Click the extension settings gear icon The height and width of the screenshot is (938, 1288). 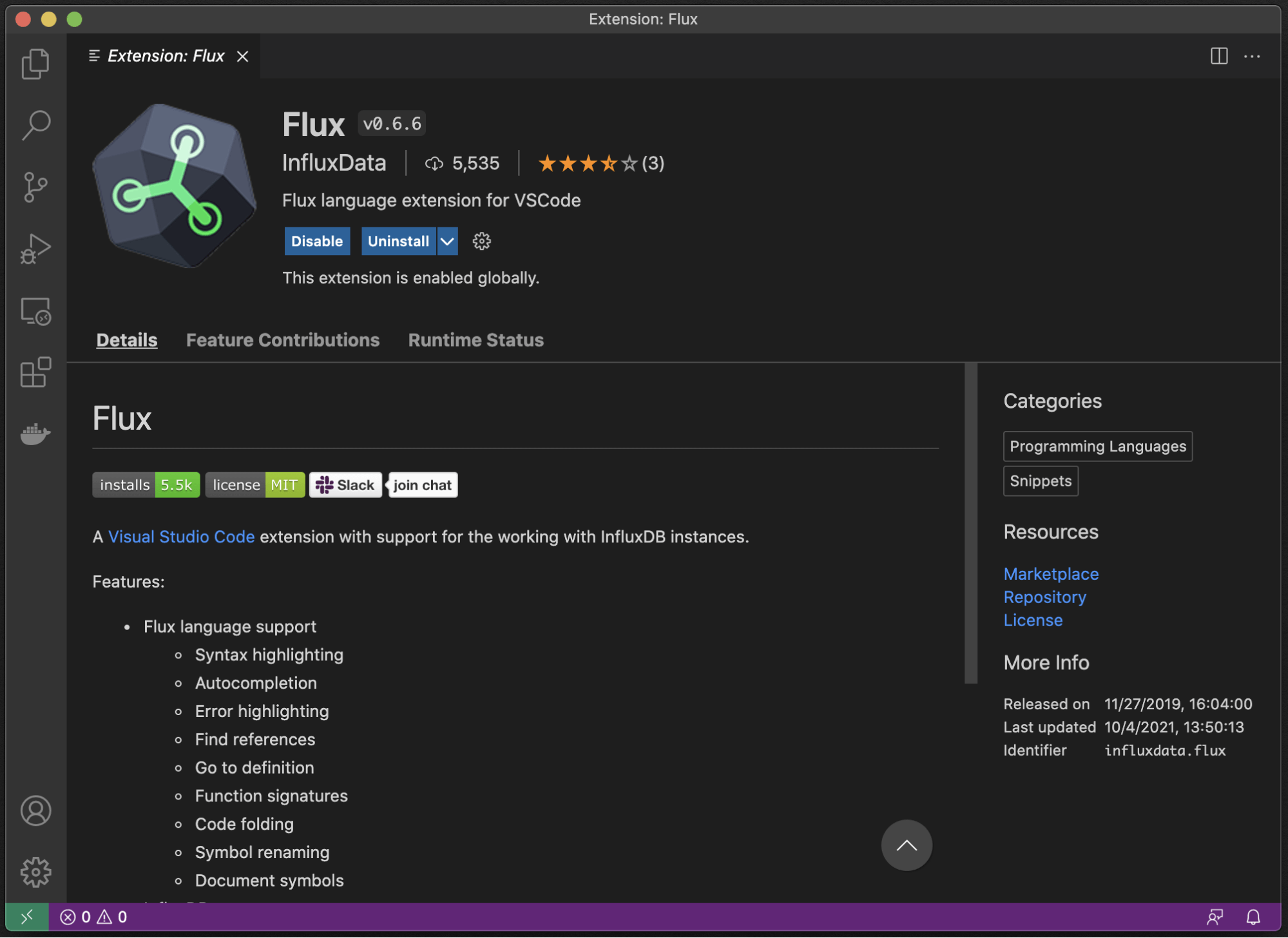point(481,241)
